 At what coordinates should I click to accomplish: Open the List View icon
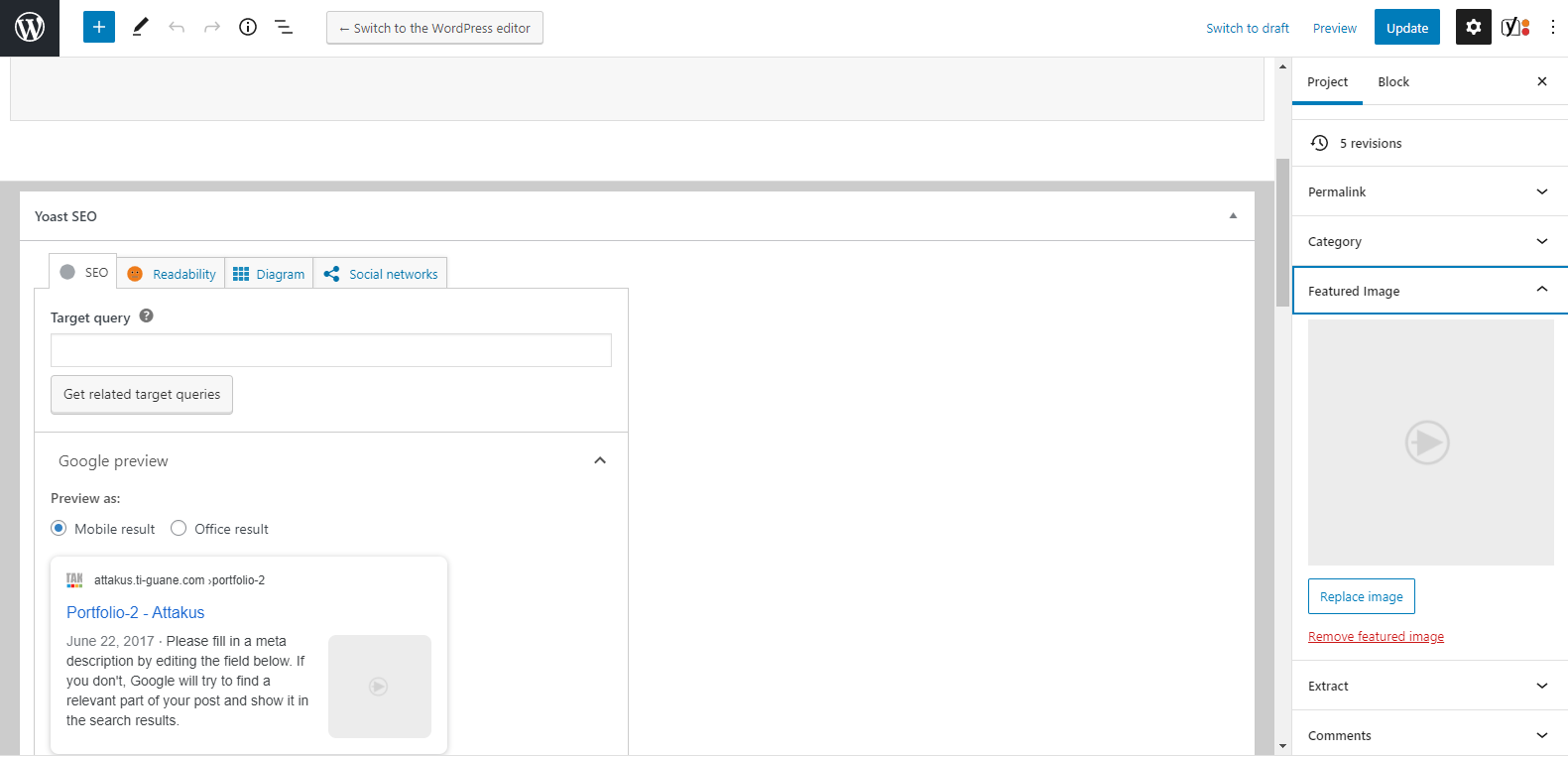pos(284,28)
